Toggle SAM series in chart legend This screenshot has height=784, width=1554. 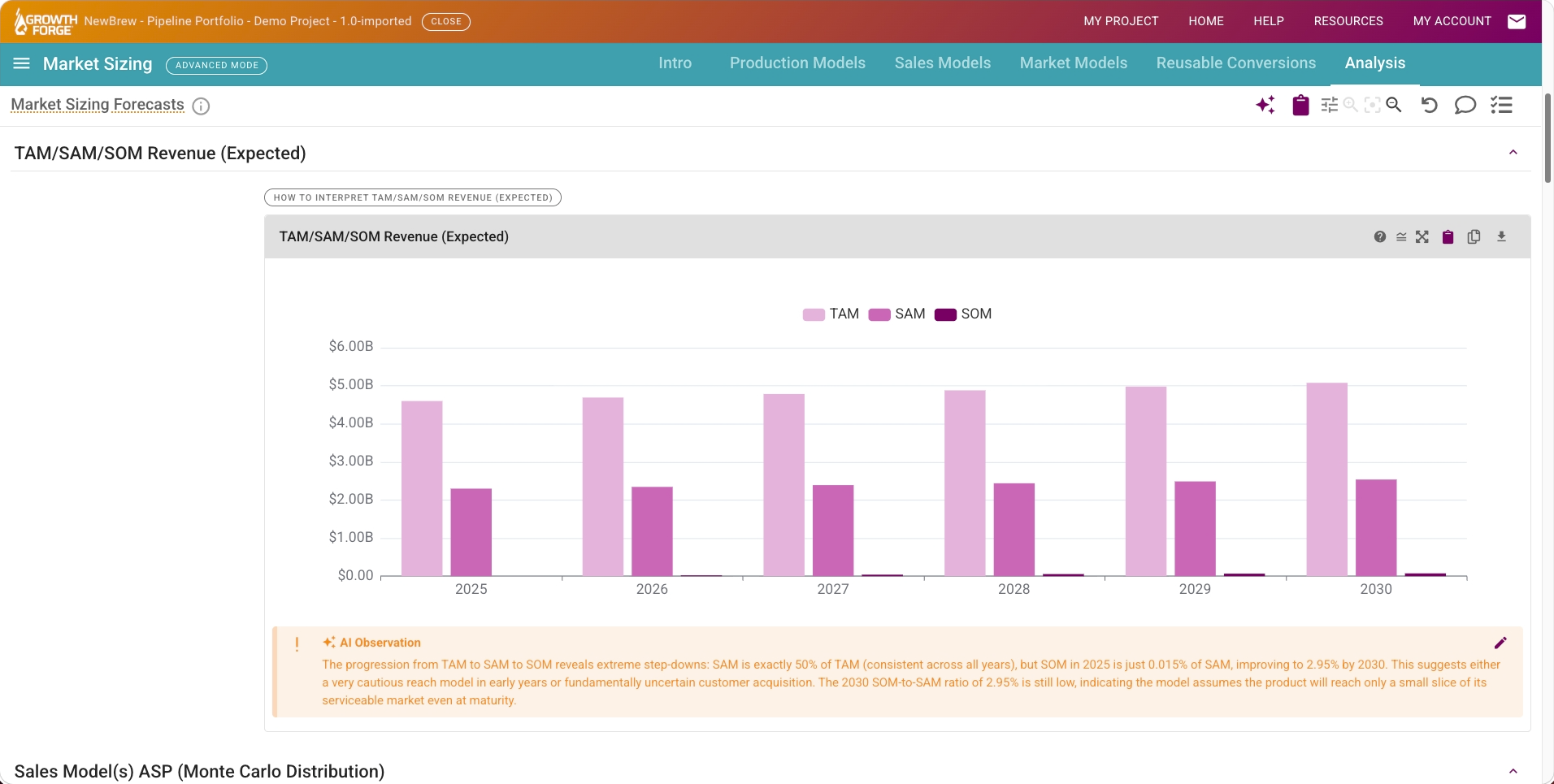896,314
